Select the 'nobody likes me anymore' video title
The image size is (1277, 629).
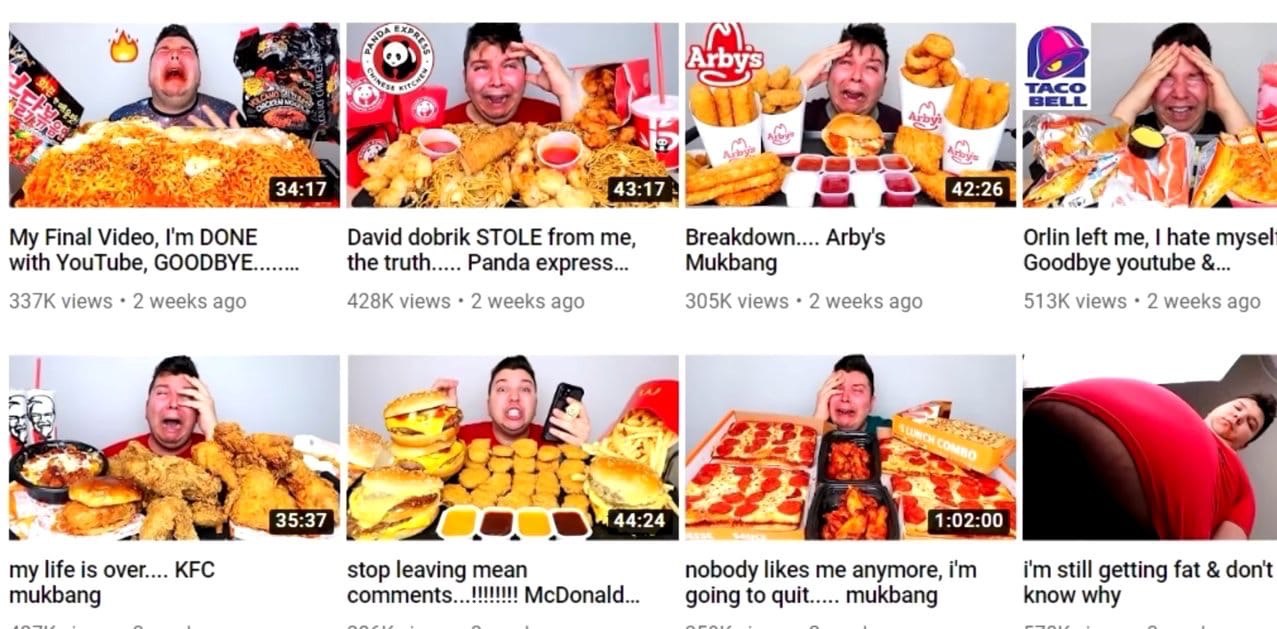[x=831, y=583]
